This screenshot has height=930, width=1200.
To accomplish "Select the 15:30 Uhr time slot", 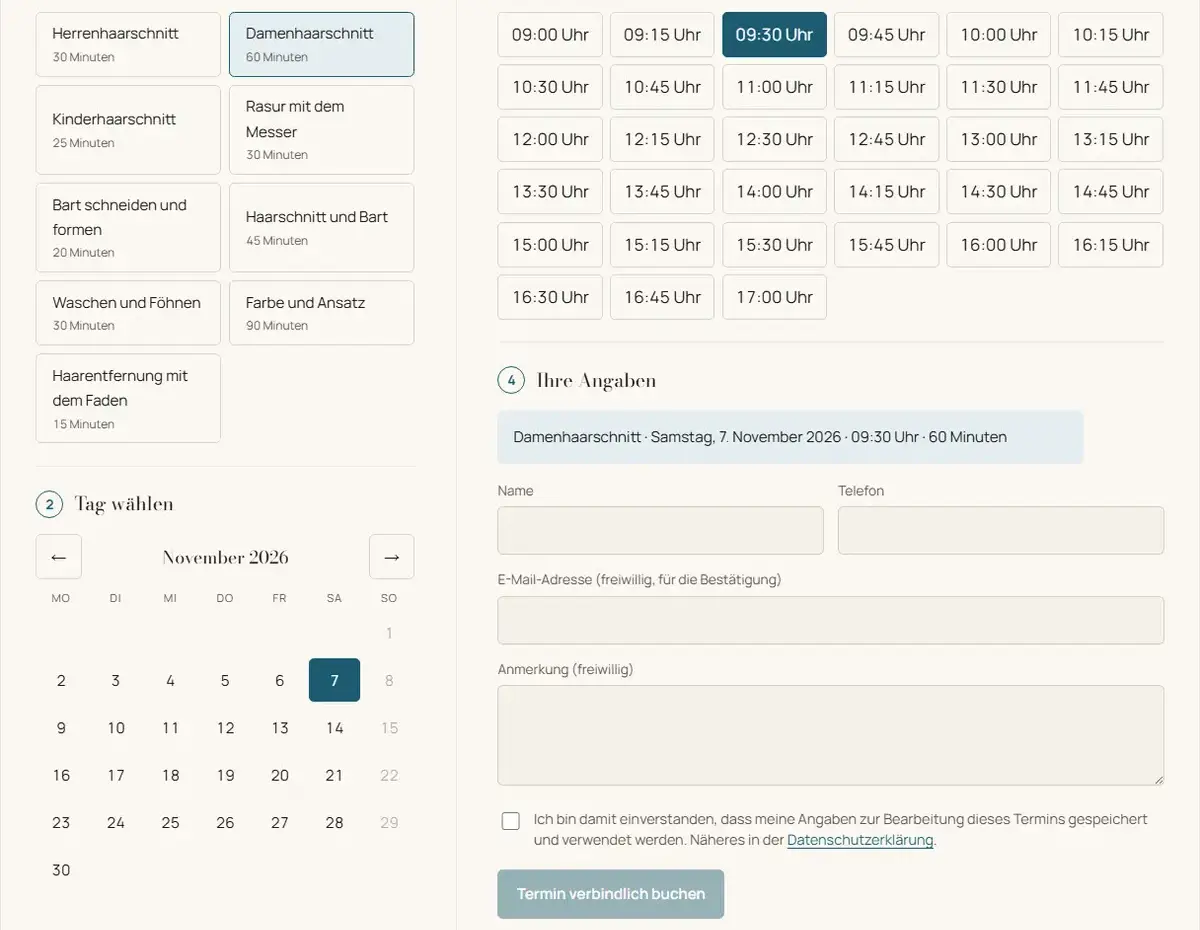I will [x=774, y=245].
